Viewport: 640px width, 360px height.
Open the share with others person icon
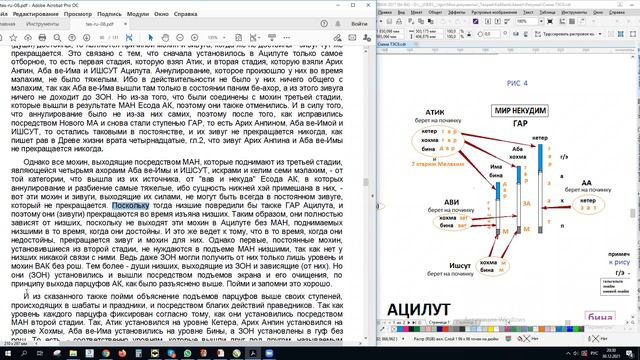click(x=367, y=38)
